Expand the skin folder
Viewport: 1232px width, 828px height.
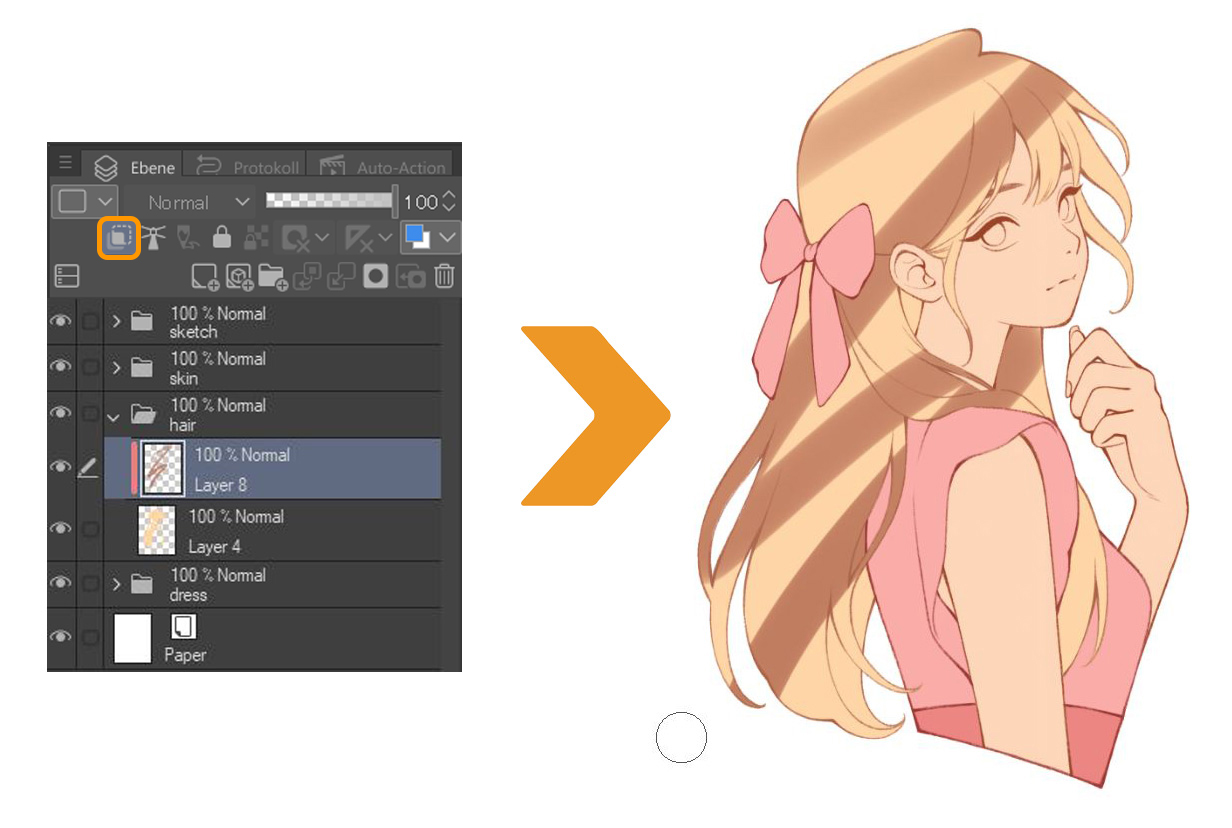pos(117,367)
